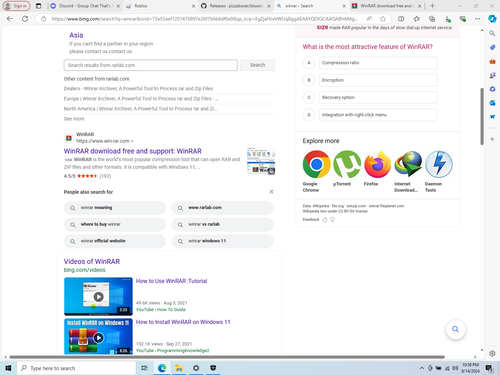
Task: Select answer C Recovery option
Action: tap(378, 97)
